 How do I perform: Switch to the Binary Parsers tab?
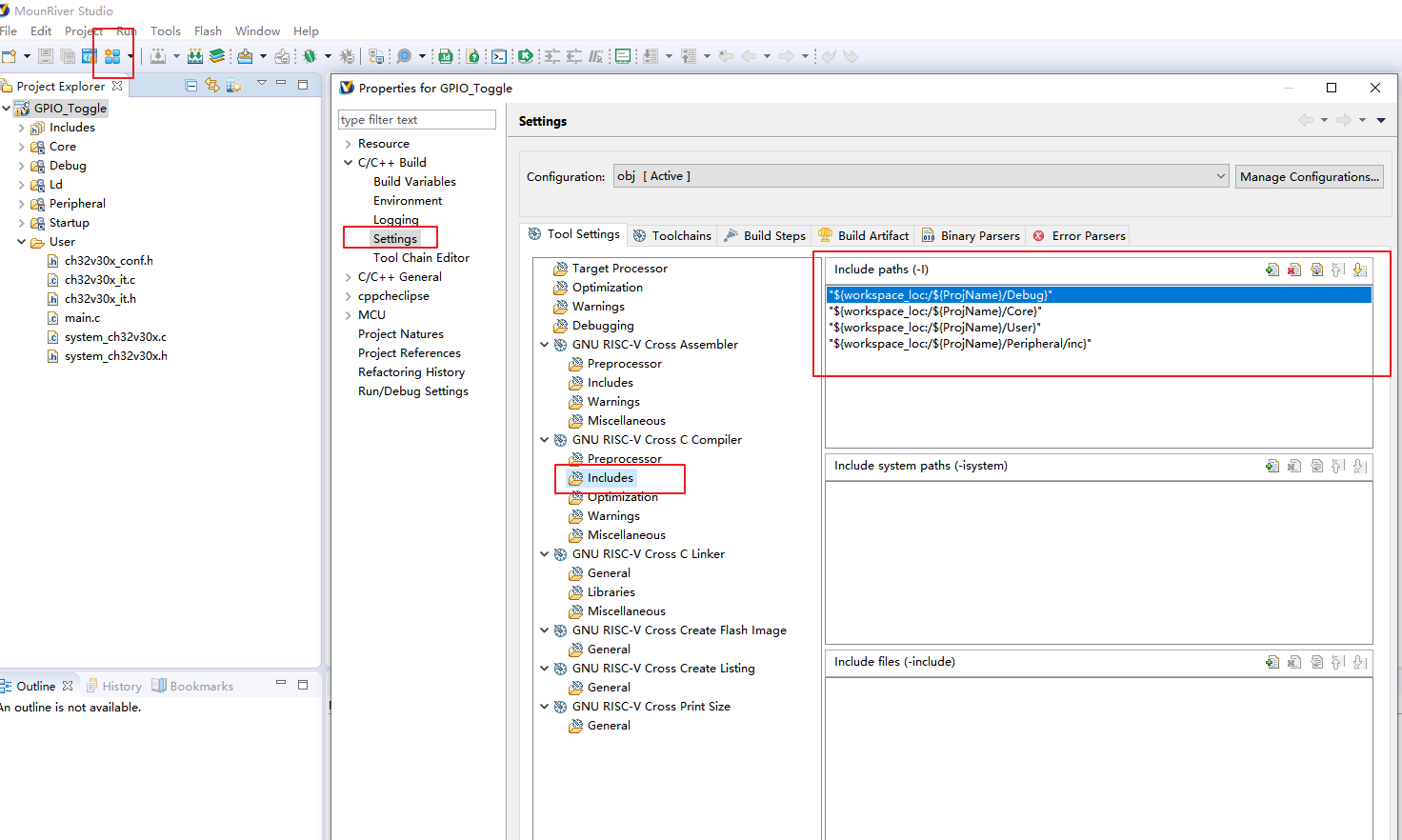click(x=971, y=235)
